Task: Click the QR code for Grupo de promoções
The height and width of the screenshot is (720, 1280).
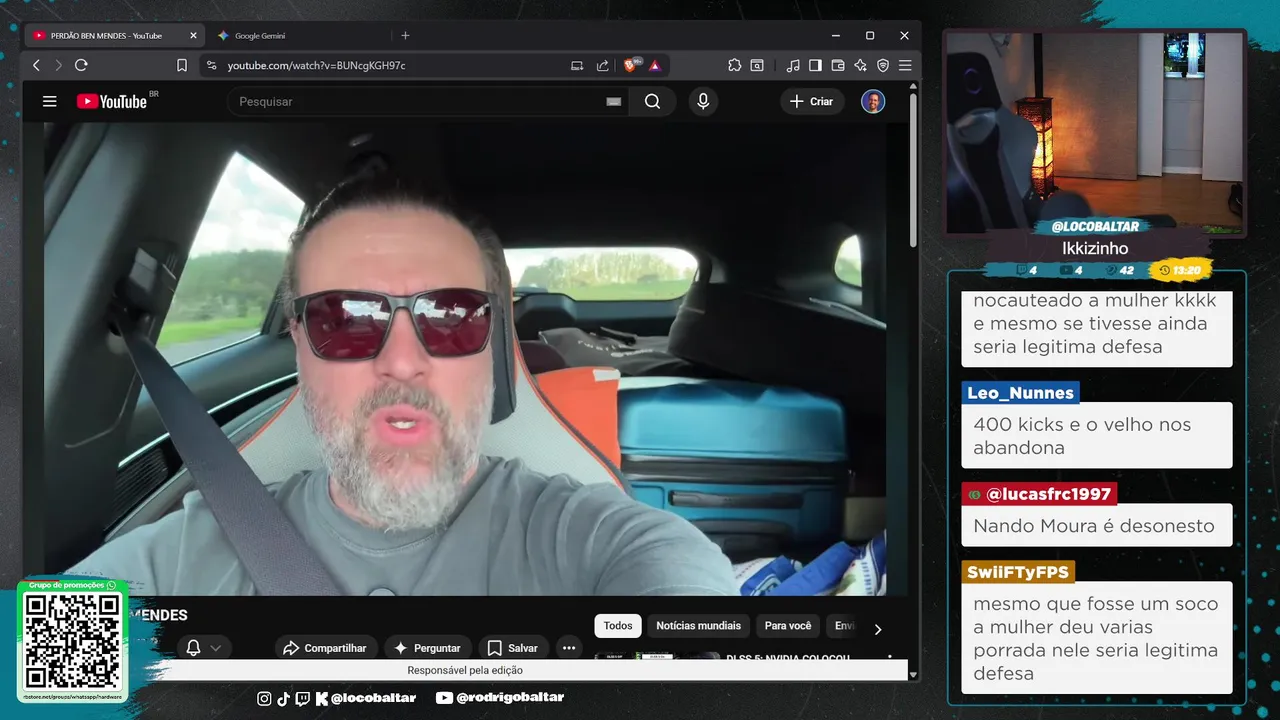Action: click(73, 640)
